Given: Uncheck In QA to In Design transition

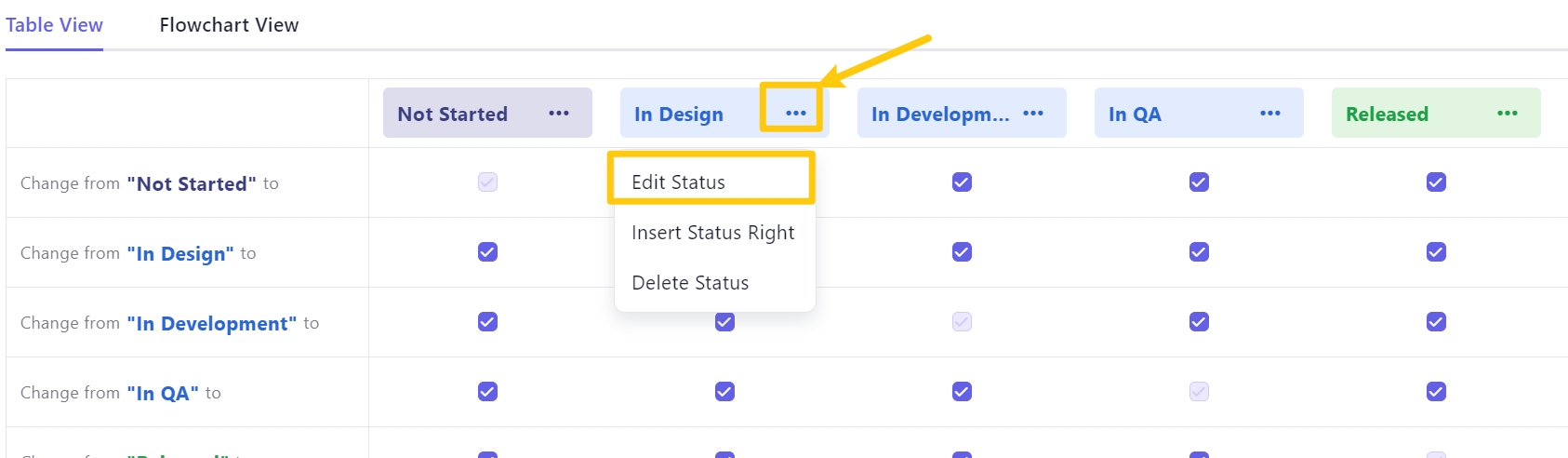Looking at the screenshot, I should (x=724, y=392).
